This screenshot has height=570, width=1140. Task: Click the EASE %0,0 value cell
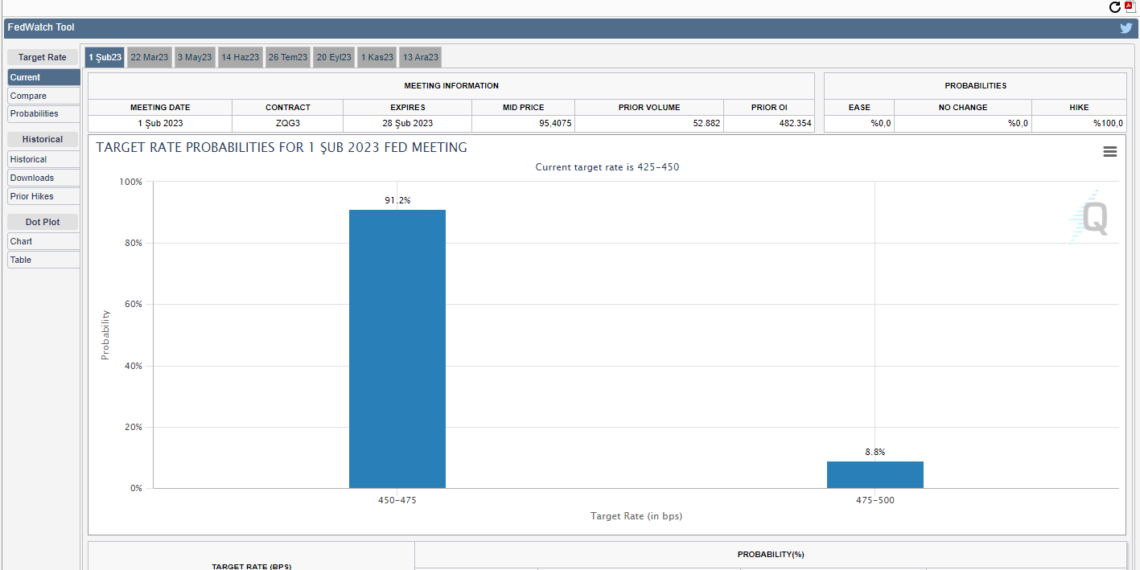[x=859, y=124]
